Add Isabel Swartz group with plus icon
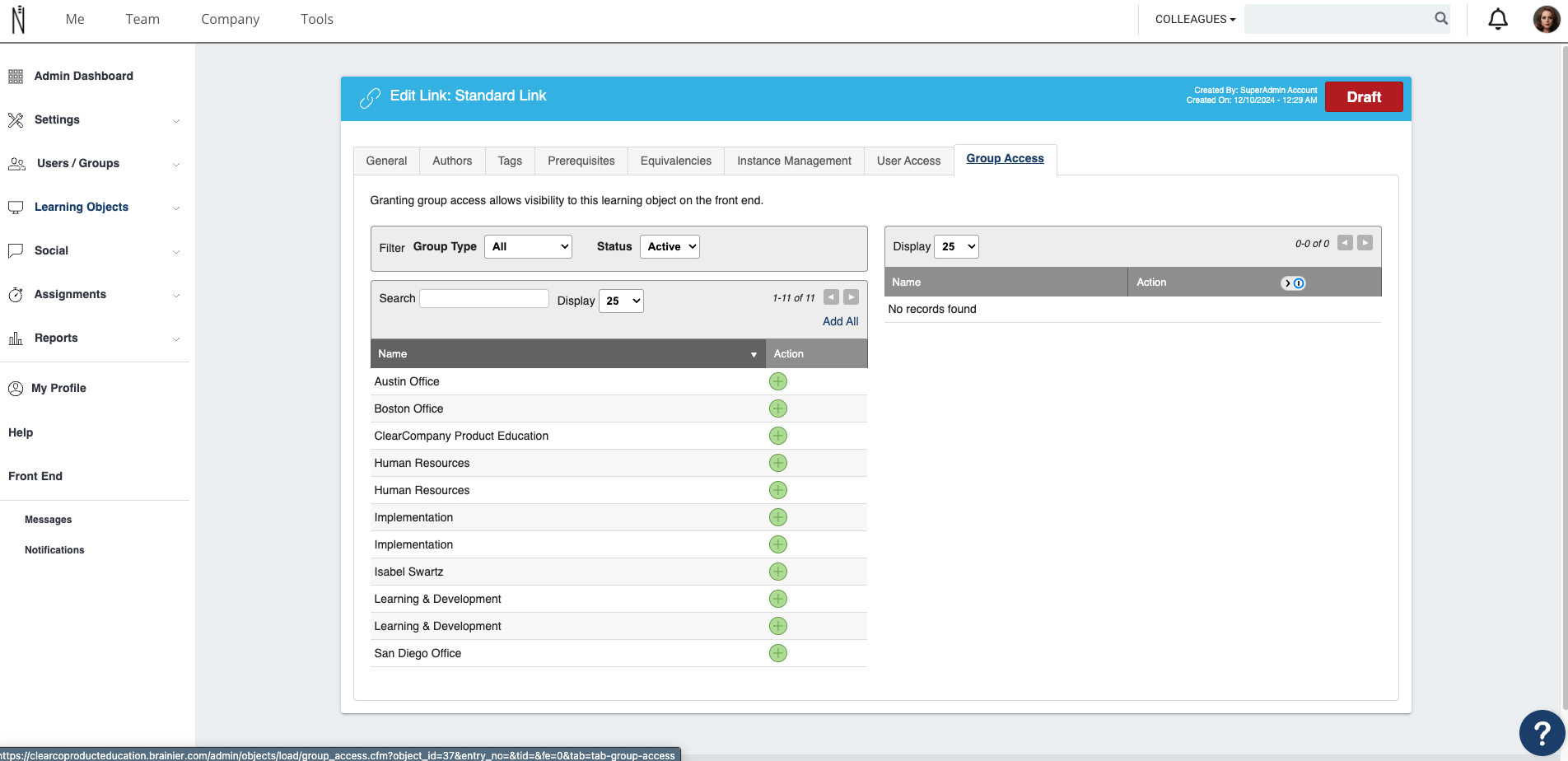The height and width of the screenshot is (761, 1568). 778,572
